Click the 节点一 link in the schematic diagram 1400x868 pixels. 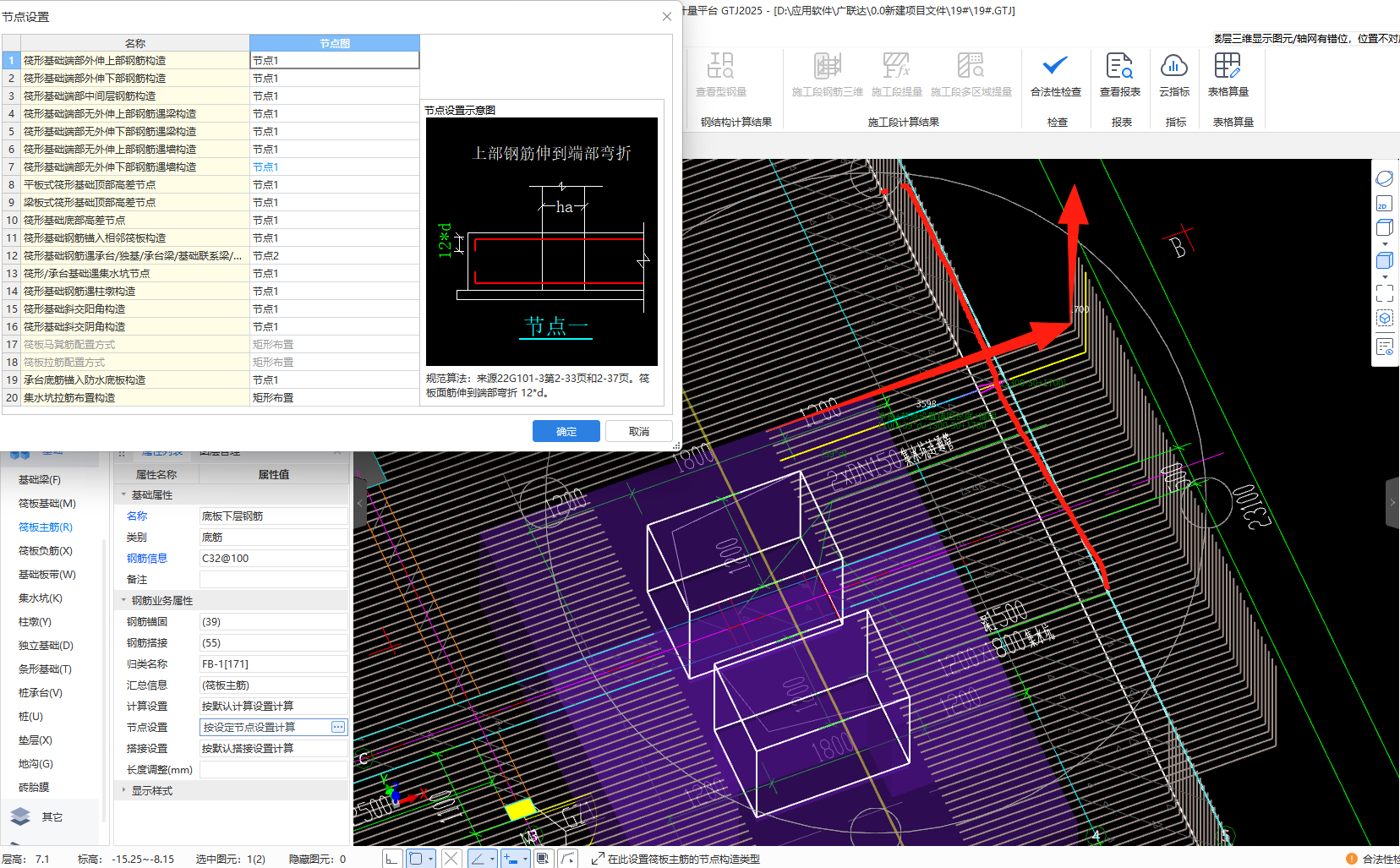click(556, 326)
